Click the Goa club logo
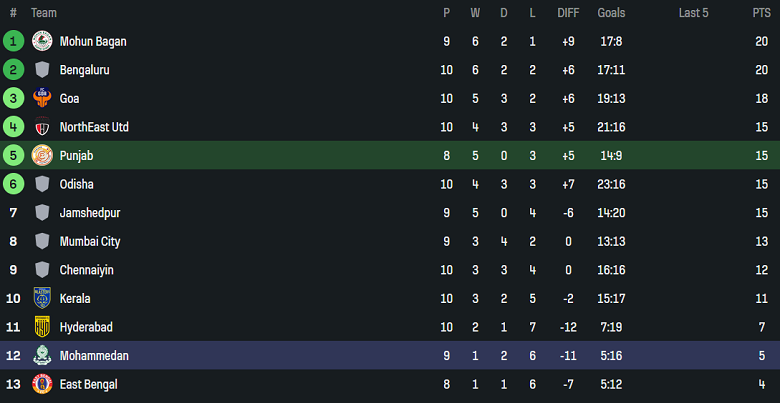 coord(42,98)
